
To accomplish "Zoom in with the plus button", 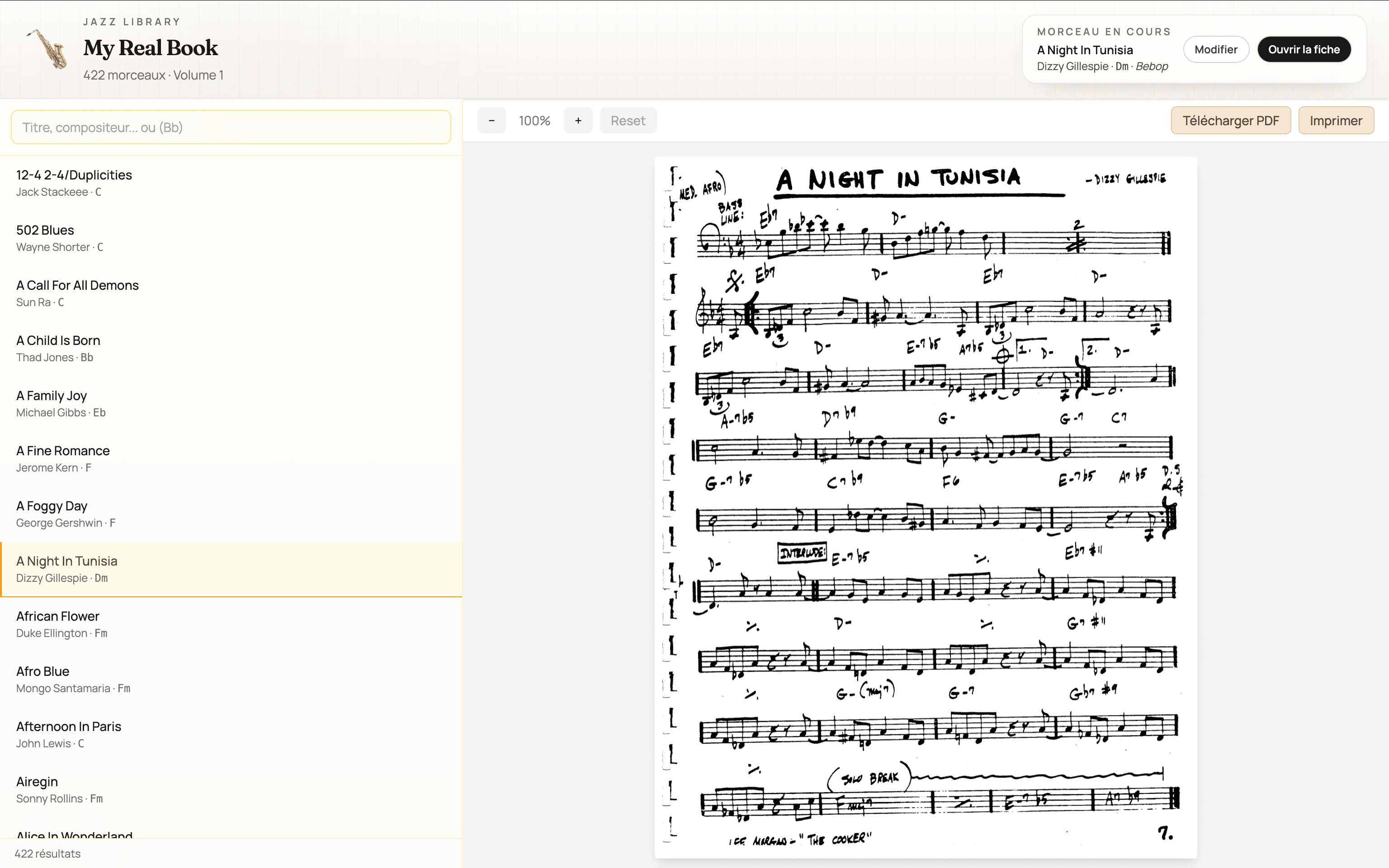I will (x=578, y=121).
